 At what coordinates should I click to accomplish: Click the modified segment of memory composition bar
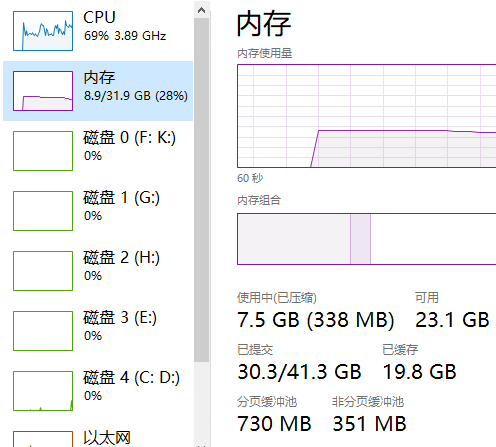pyautogui.click(x=360, y=239)
